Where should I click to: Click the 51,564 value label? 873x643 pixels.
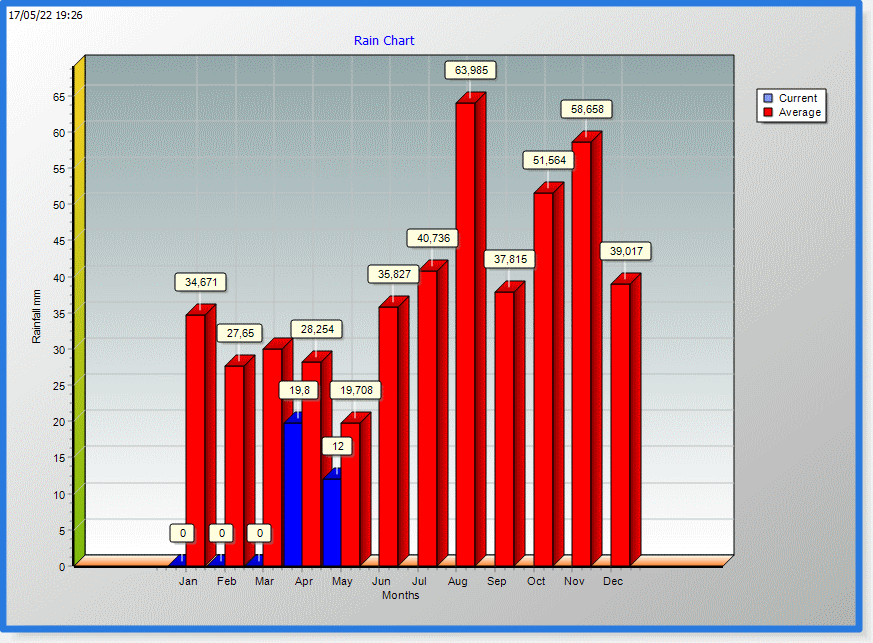click(549, 160)
